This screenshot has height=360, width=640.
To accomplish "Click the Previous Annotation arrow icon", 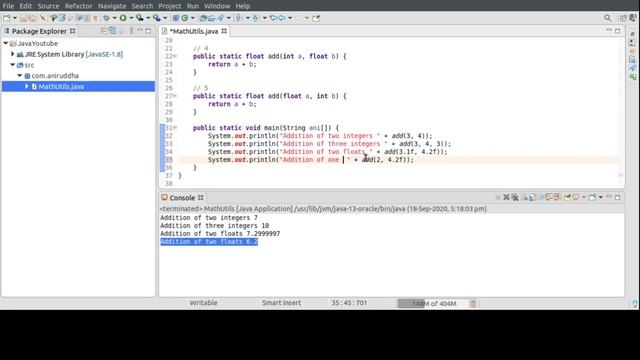I will 256,18.
